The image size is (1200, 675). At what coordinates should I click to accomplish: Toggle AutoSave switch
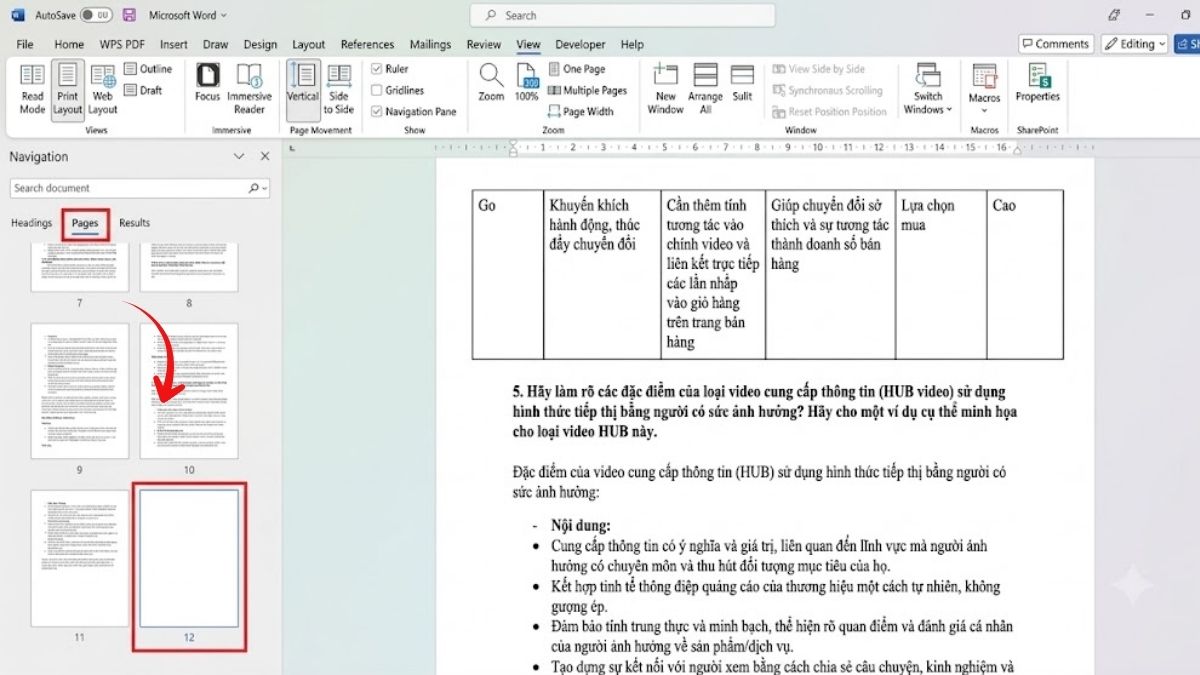[96, 15]
